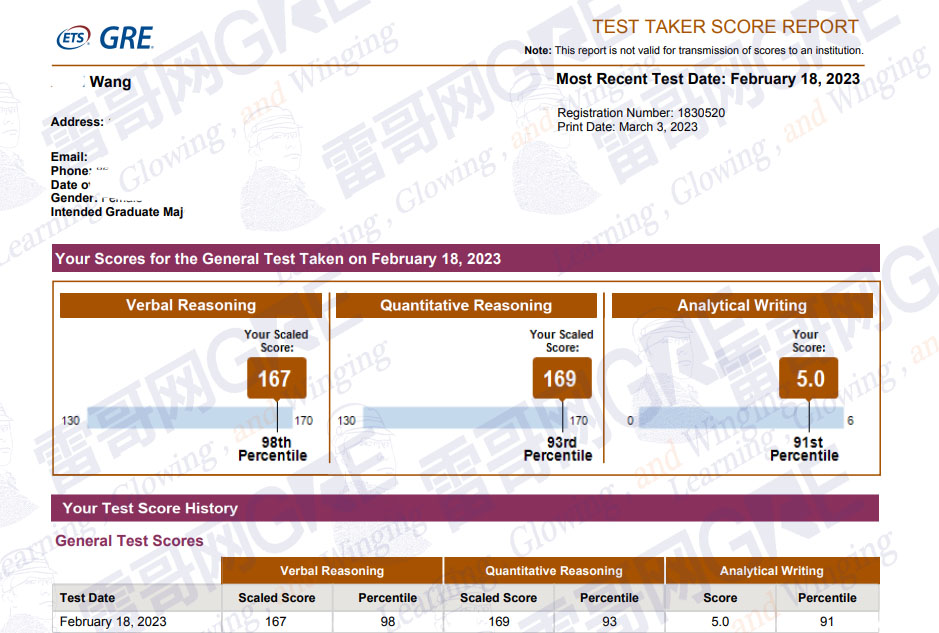Click Scaled Score header under Verbal Reasoning table
This screenshot has width=939, height=633.
(277, 598)
